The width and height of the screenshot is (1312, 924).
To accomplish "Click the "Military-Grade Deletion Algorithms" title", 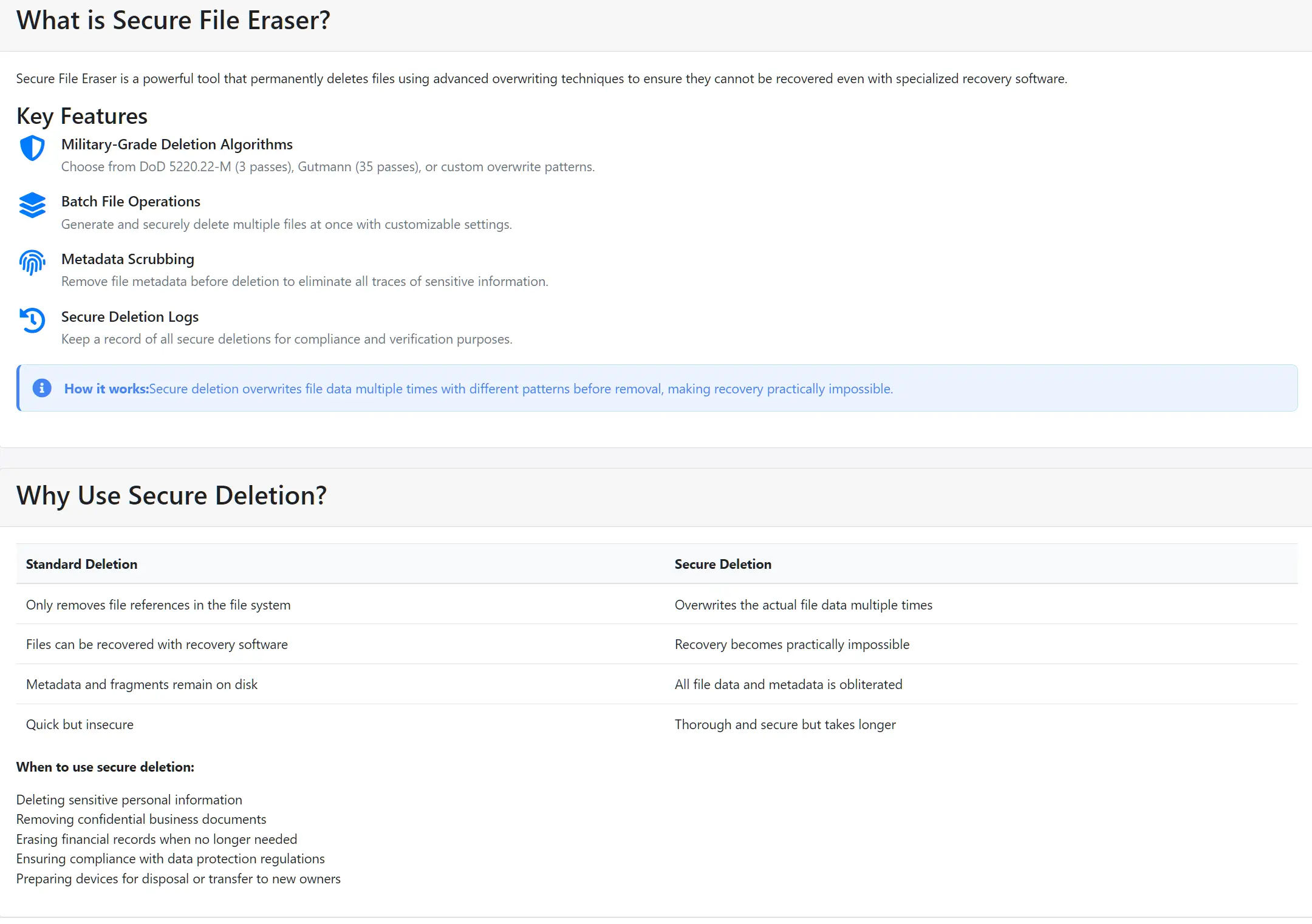I will (x=177, y=144).
